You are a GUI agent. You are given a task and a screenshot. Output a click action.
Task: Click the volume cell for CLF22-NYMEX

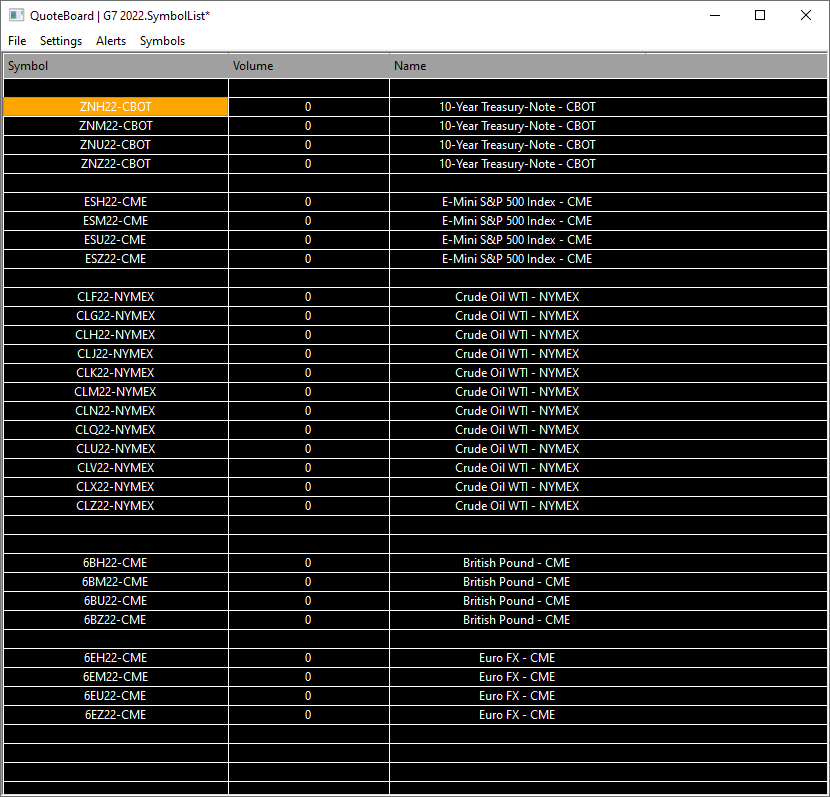[309, 297]
